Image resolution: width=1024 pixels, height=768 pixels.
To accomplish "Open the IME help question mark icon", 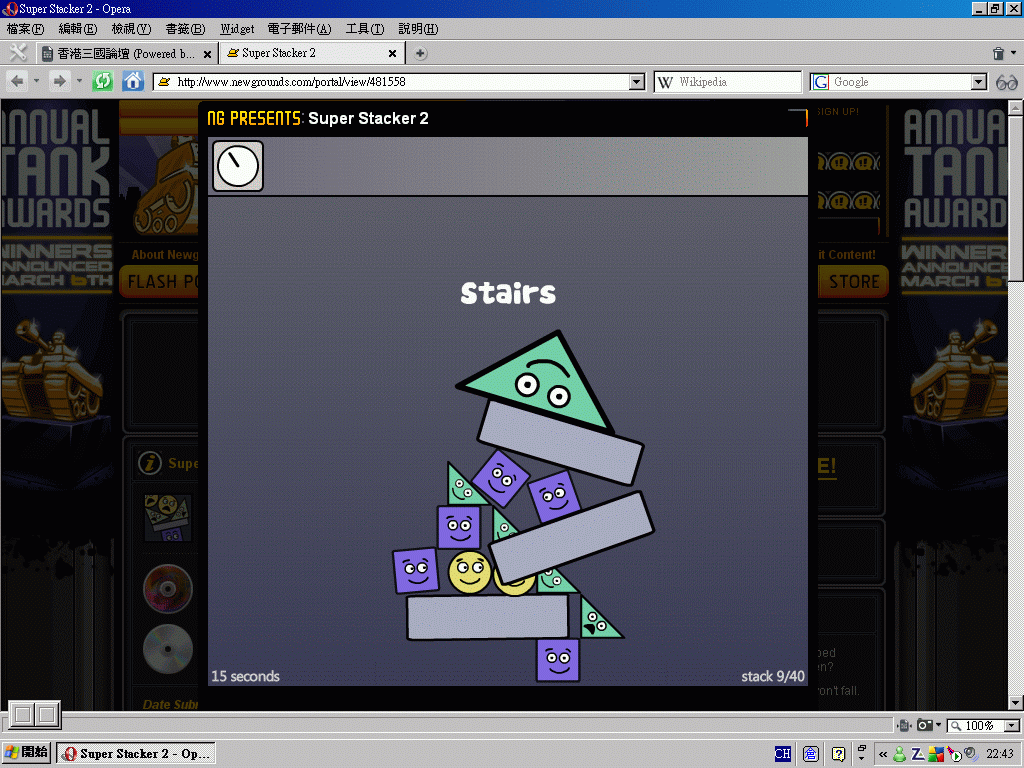I will (839, 754).
